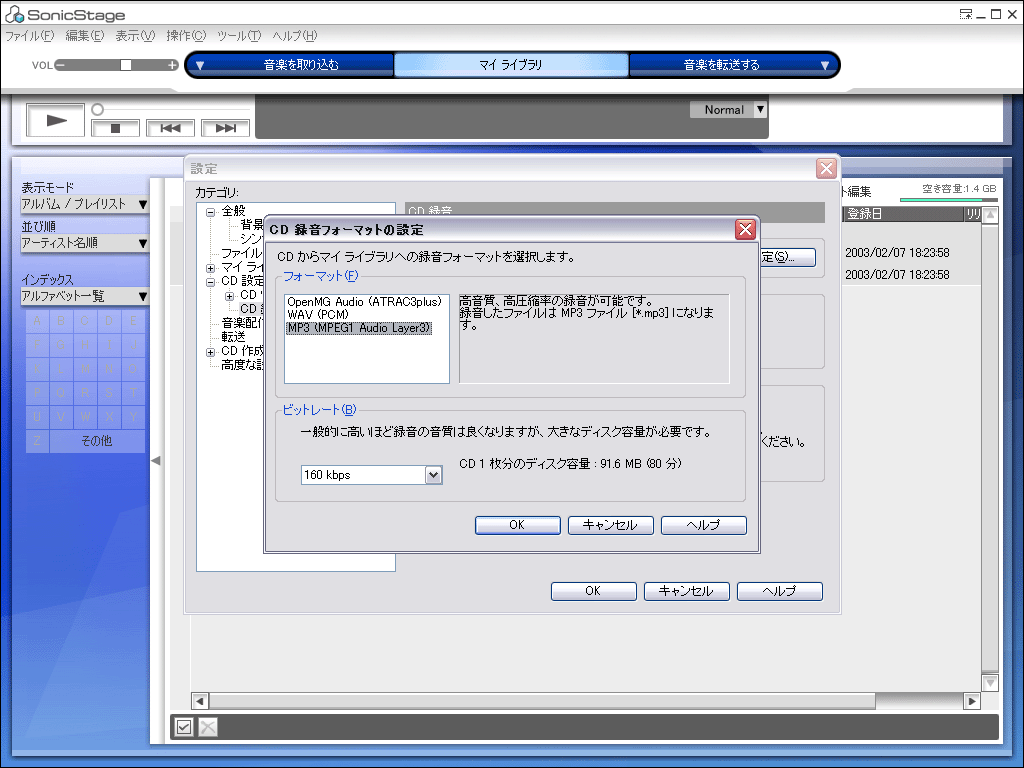Screen dimensions: 1024x768
Task: Click OK in CD 録音フォーマットの設定 dialog
Action: (517, 525)
